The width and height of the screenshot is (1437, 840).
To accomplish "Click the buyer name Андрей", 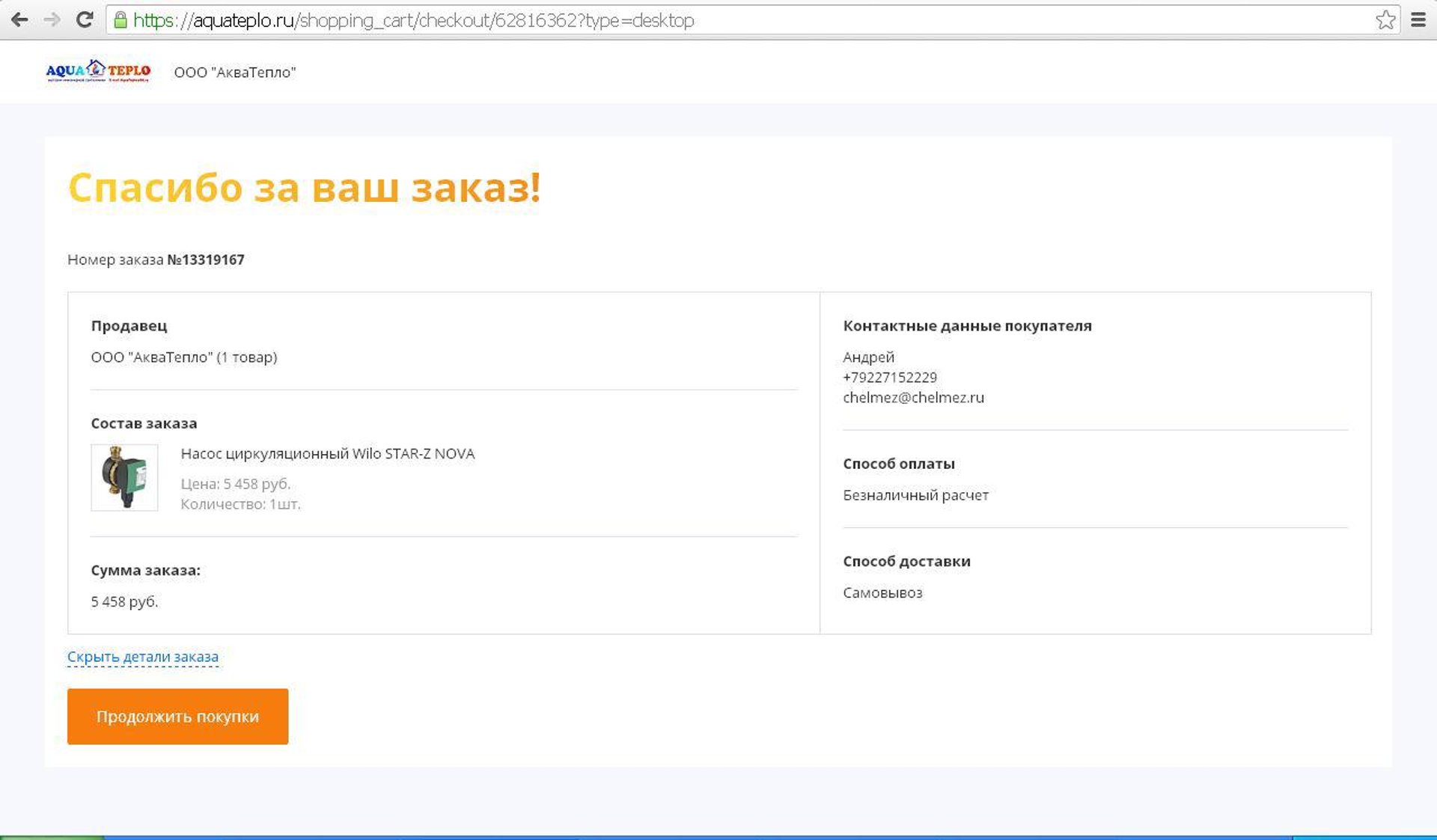I will (868, 357).
